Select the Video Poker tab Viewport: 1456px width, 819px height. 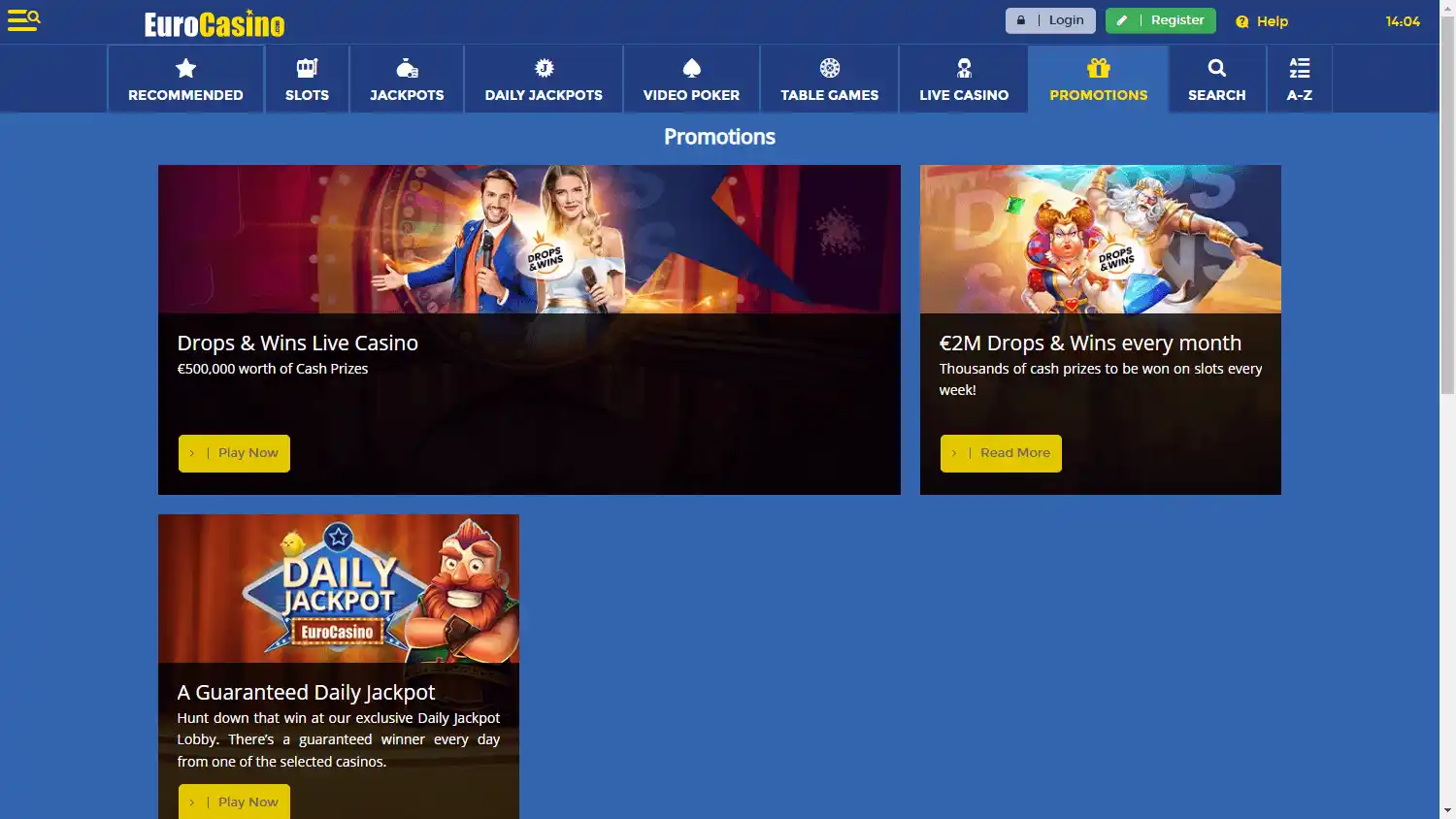[691, 79]
